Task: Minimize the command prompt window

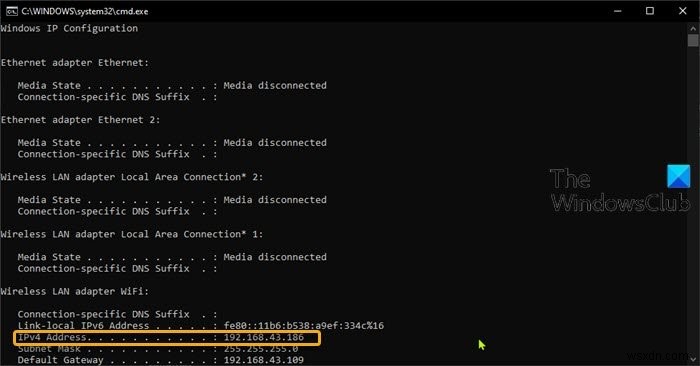Action: click(x=618, y=11)
